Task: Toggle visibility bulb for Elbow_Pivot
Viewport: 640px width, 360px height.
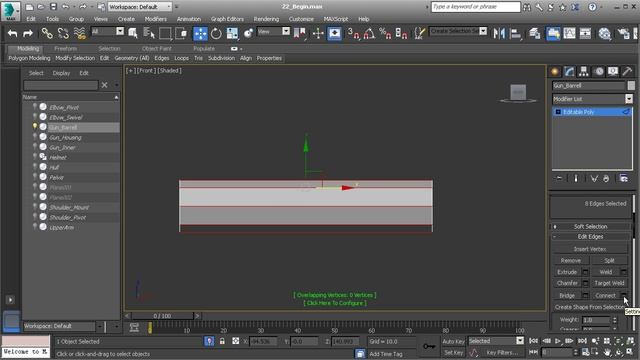Action: (x=35, y=107)
